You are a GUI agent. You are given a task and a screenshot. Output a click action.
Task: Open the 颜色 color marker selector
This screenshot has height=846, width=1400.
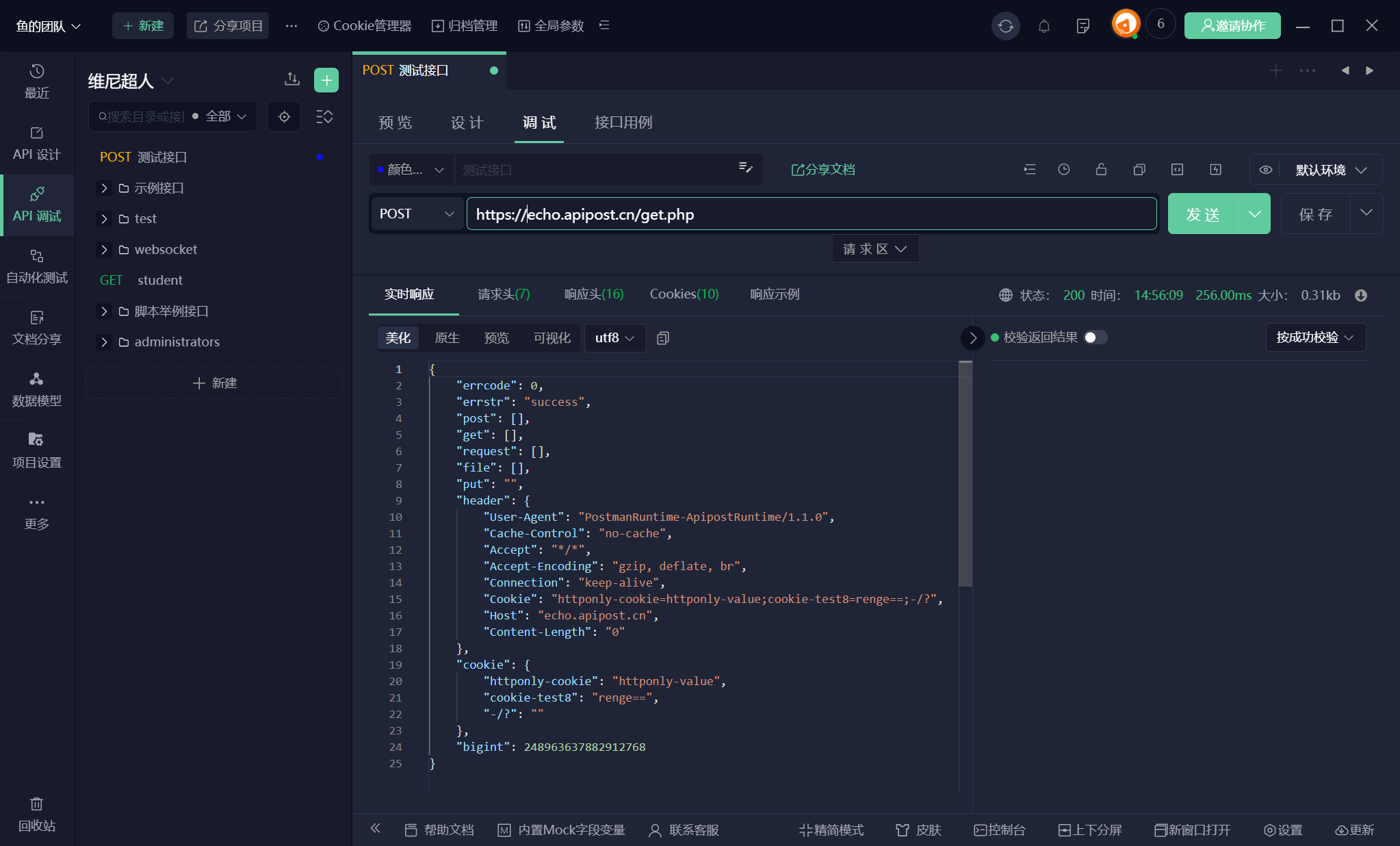coord(411,170)
